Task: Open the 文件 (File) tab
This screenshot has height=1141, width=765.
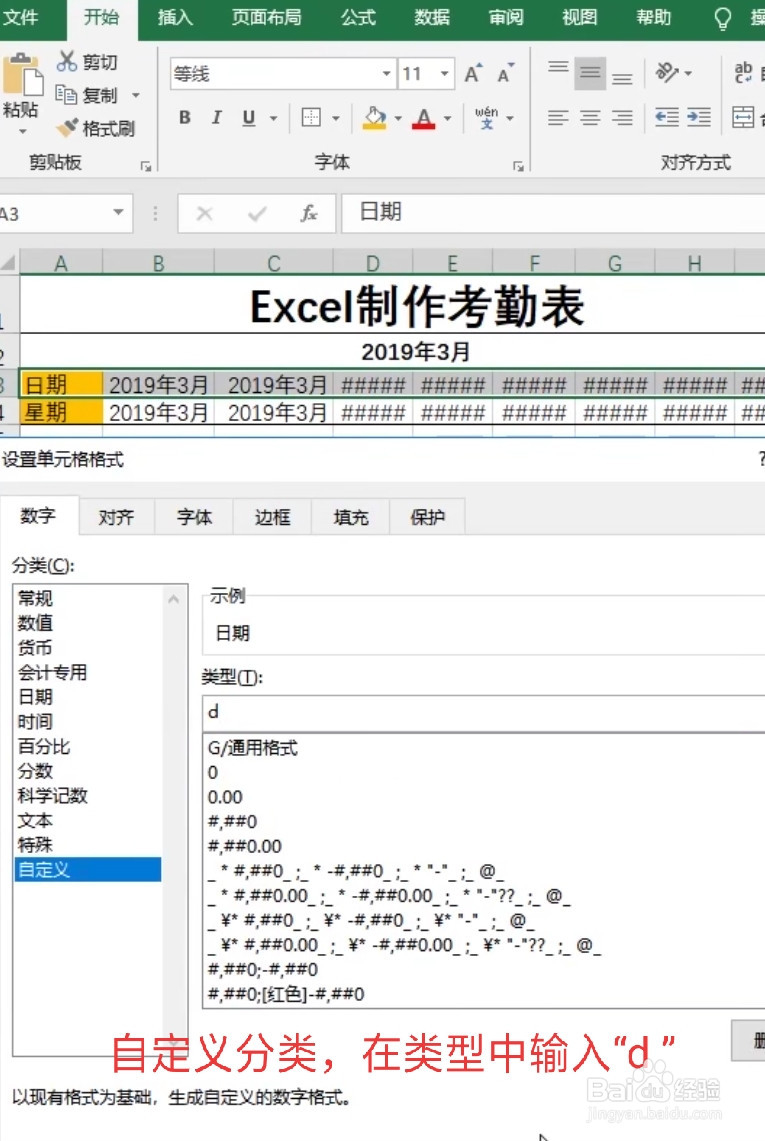Action: 20,17
